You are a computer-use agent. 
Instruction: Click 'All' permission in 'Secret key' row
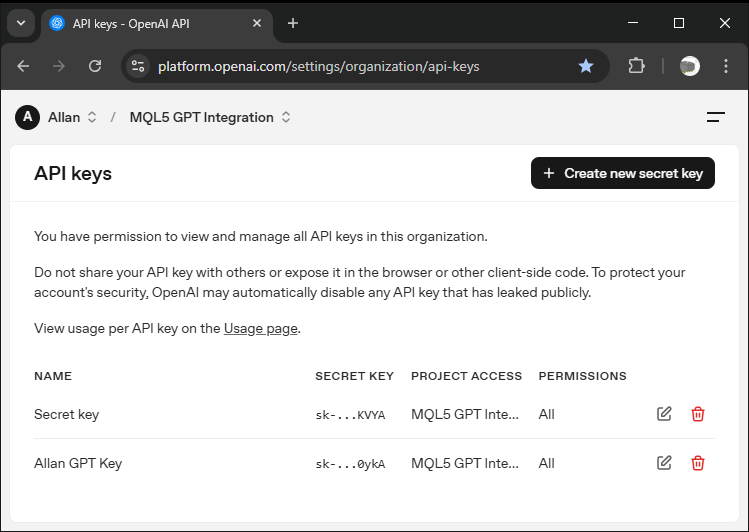546,414
